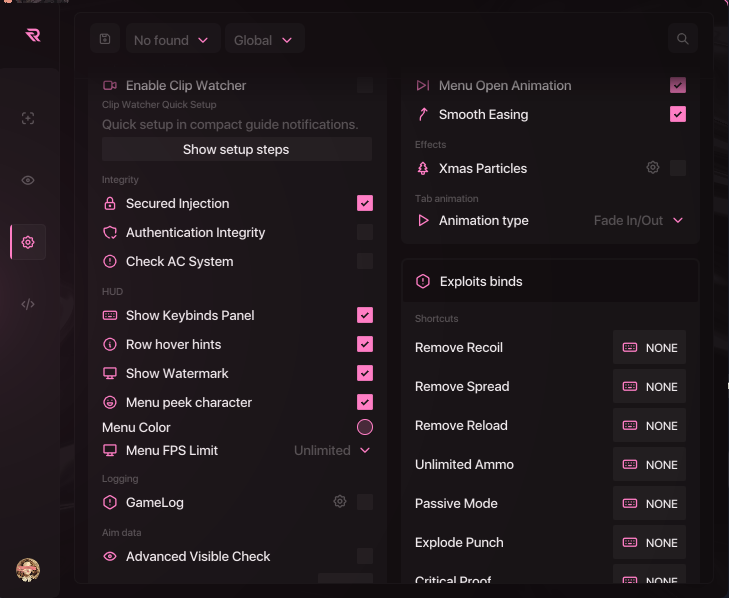Set Remove Spread keybind NONE button
Screen dimensions: 729x598
point(649,386)
